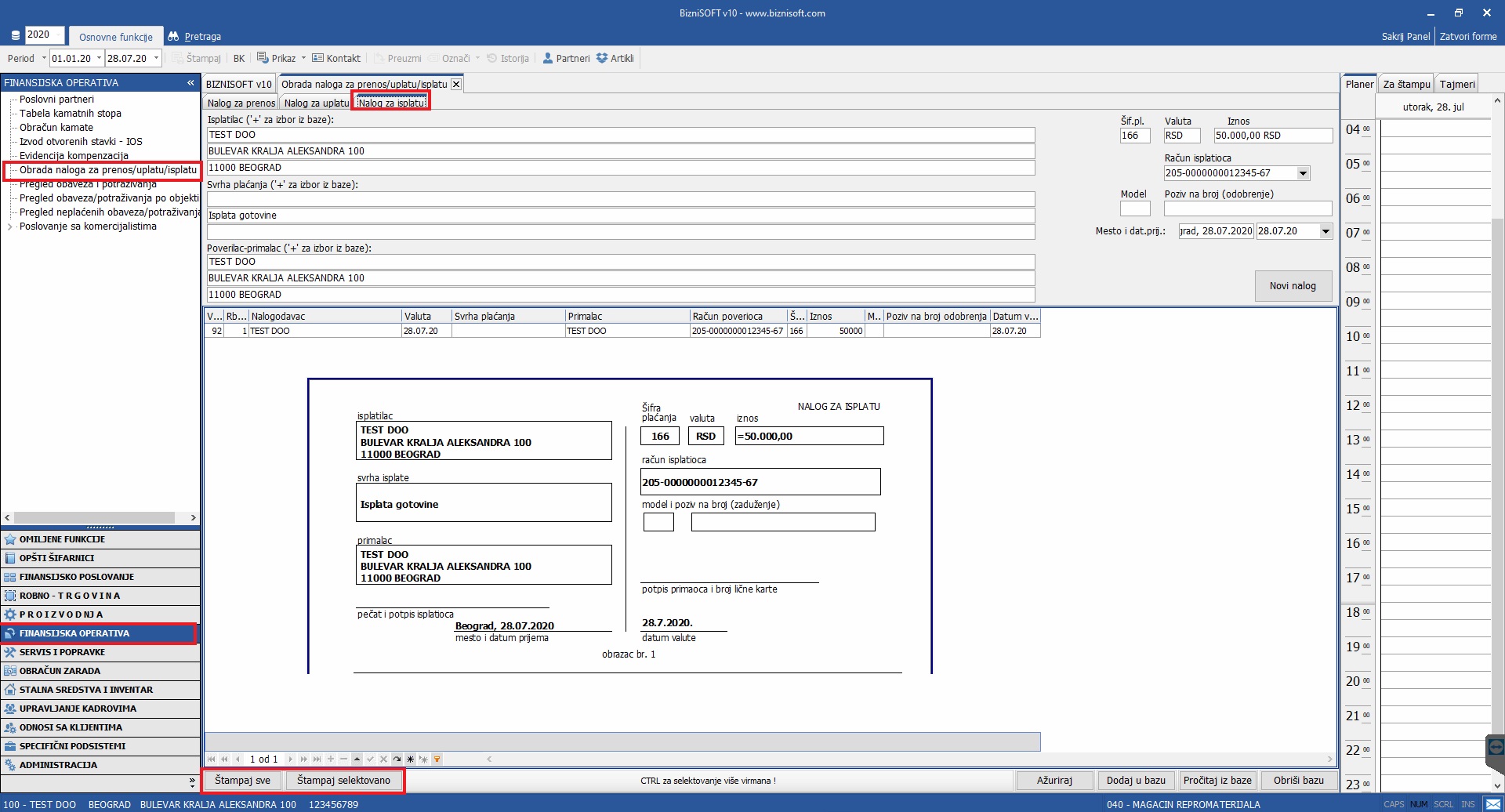Select Evidencija kompenzacija in the tree

coord(74,156)
